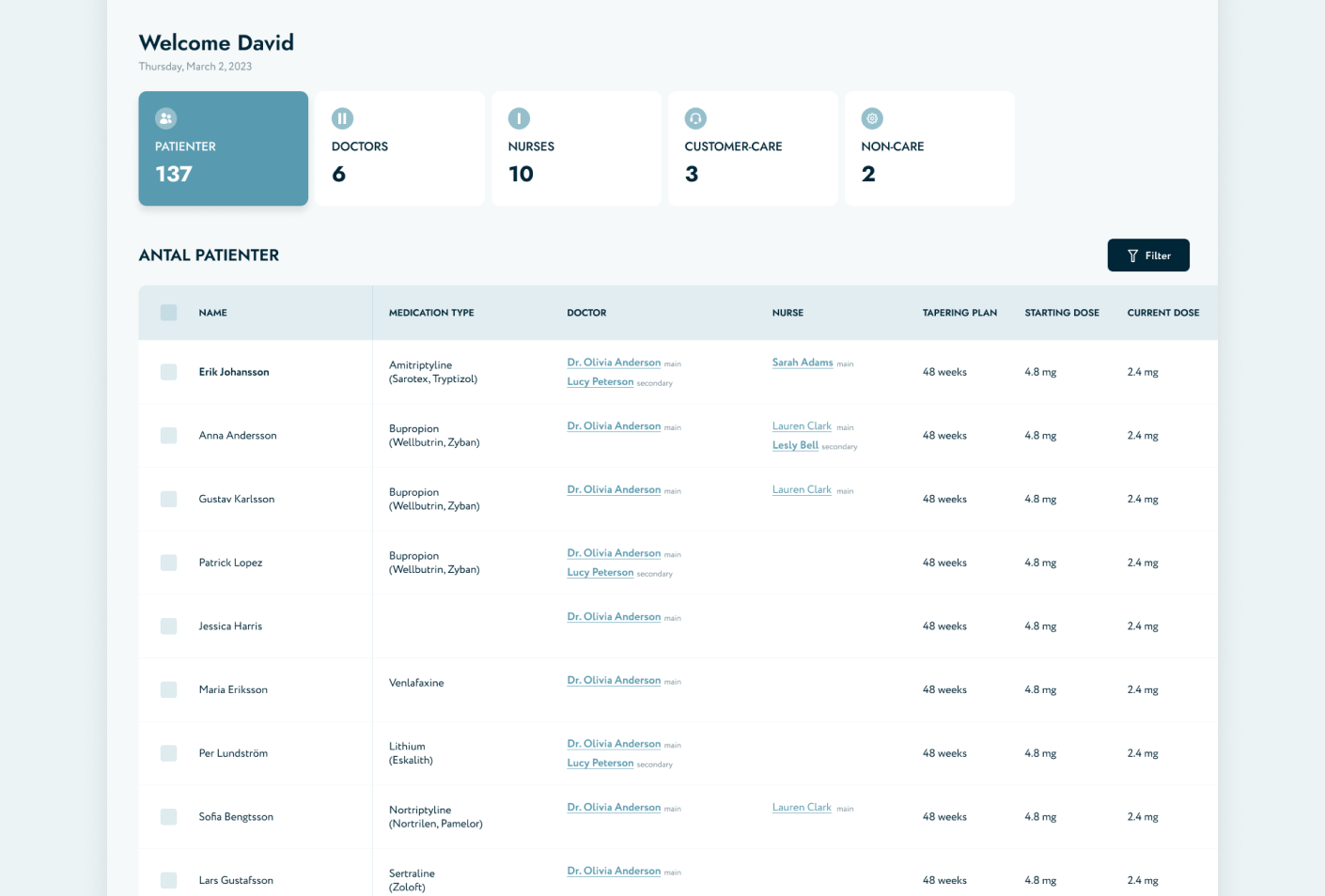Click Venlafaxine medication cell
The width and height of the screenshot is (1325, 896).
(416, 683)
